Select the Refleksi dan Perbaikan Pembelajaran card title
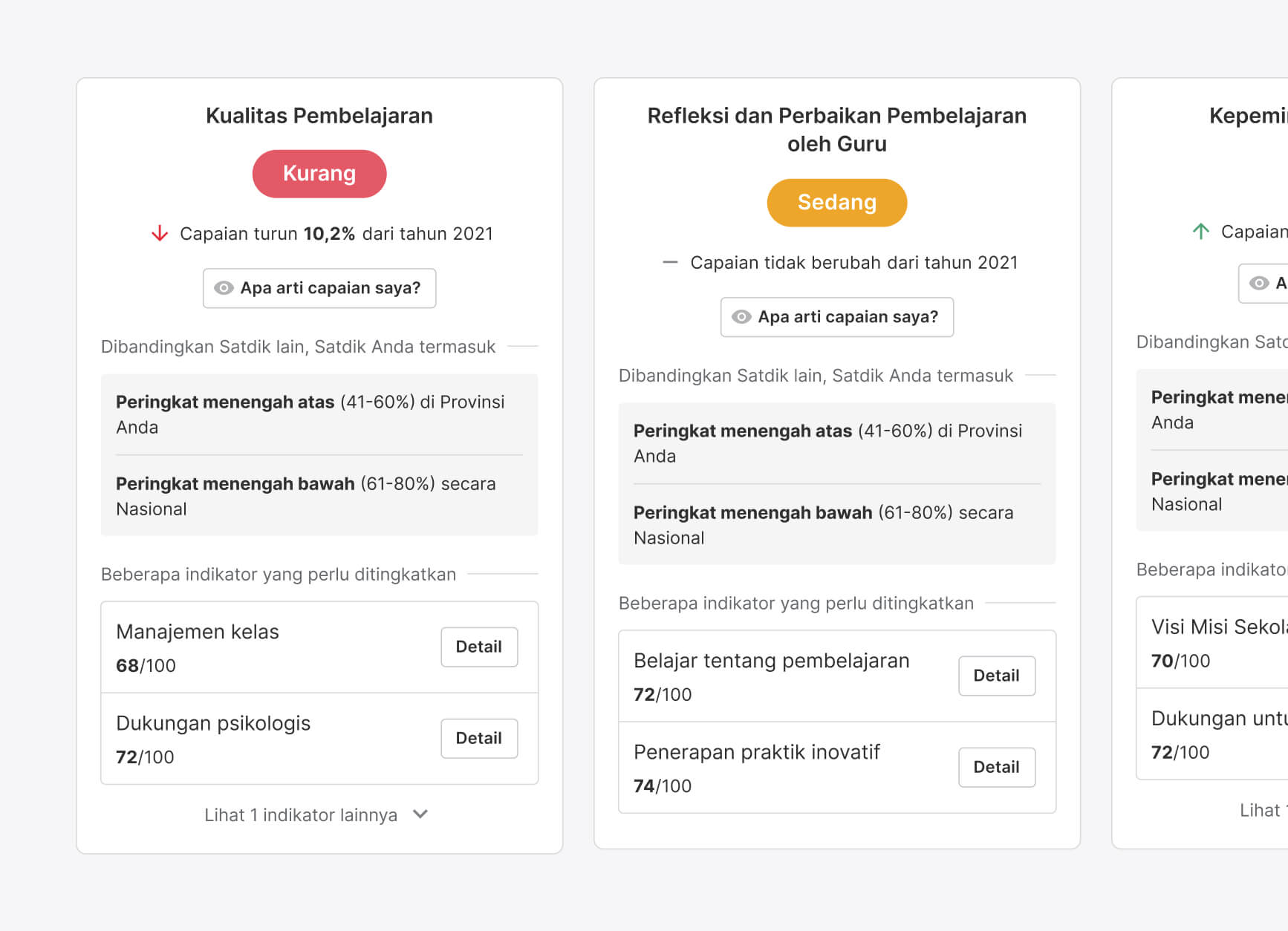Viewport: 1288px width, 931px height. coord(836,129)
